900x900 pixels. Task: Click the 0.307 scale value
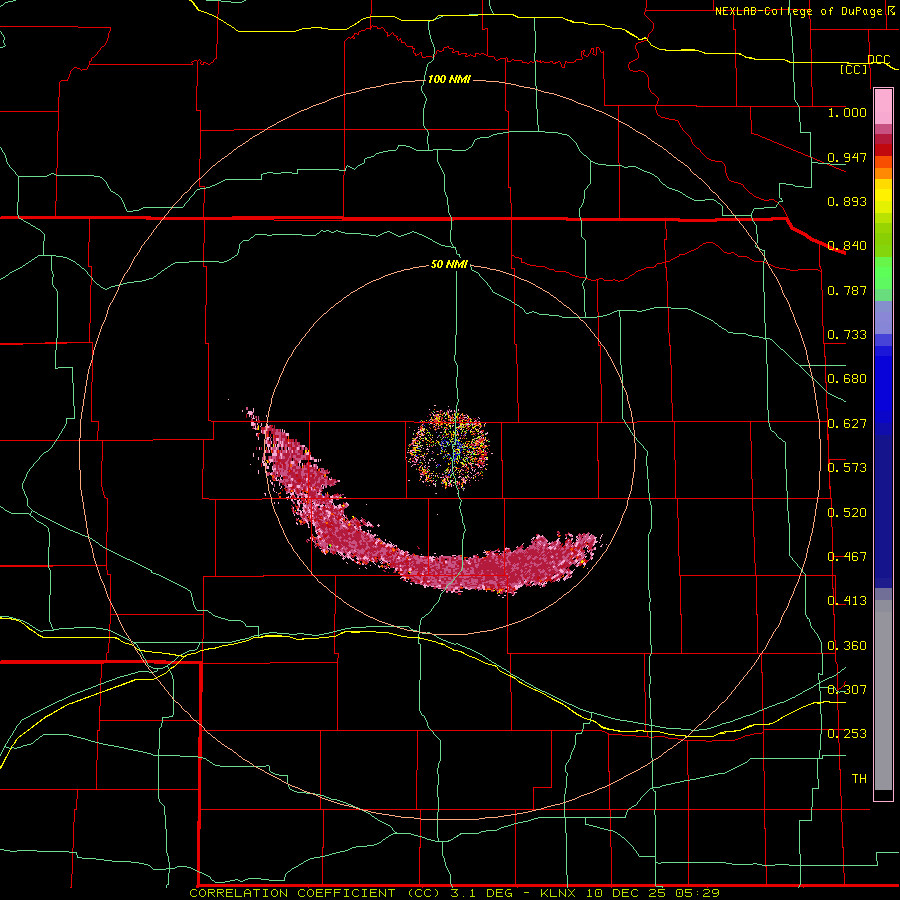point(847,689)
